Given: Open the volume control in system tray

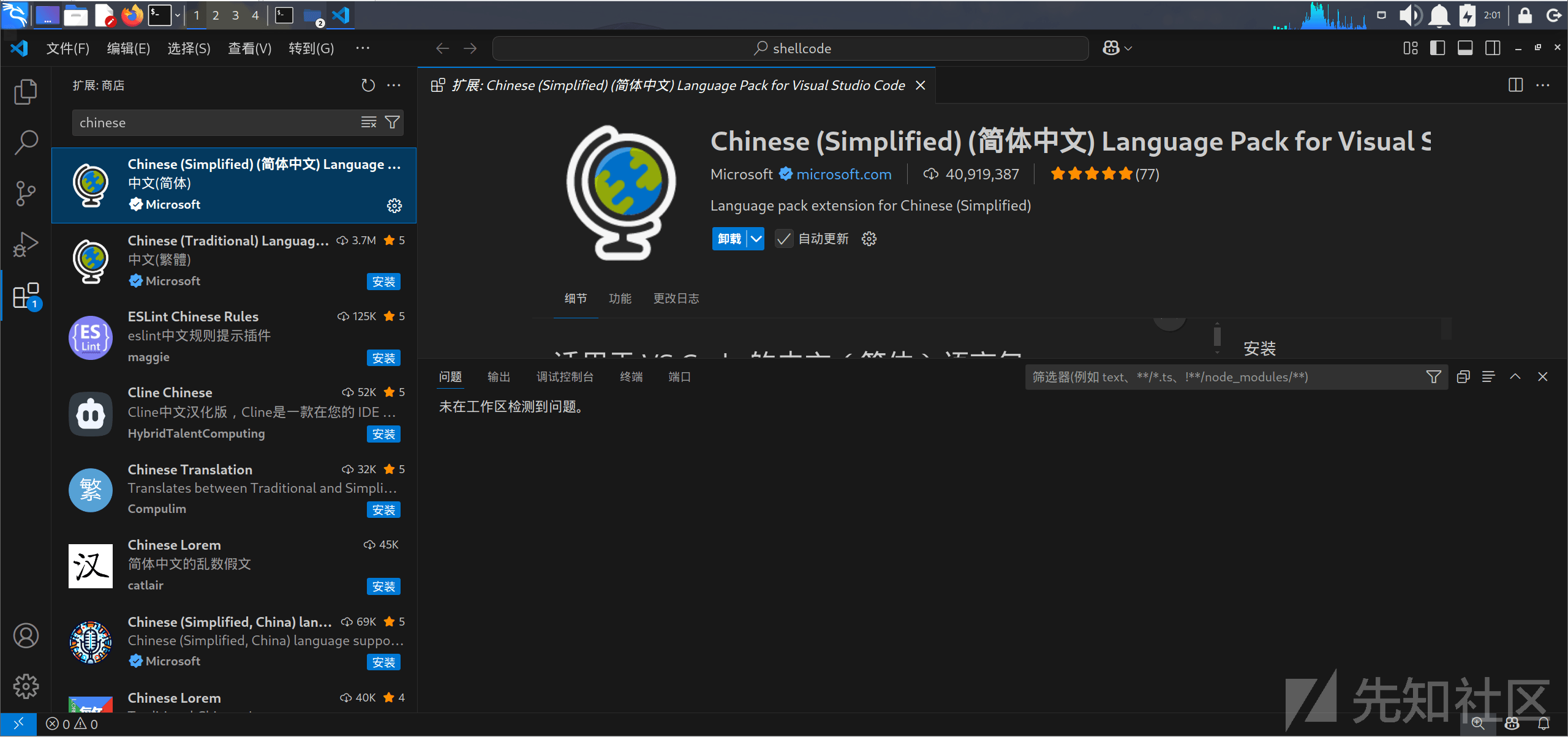Looking at the screenshot, I should pyautogui.click(x=1411, y=15).
